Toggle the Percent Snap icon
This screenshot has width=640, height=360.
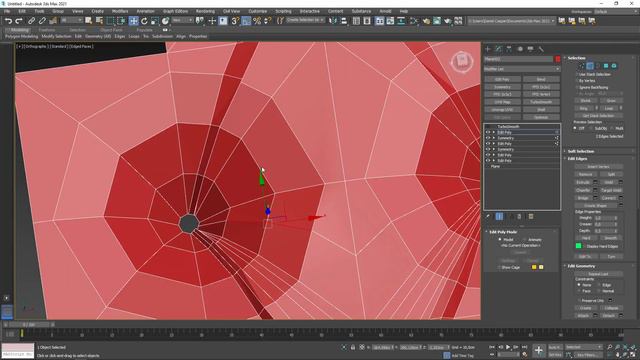[x=257, y=21]
